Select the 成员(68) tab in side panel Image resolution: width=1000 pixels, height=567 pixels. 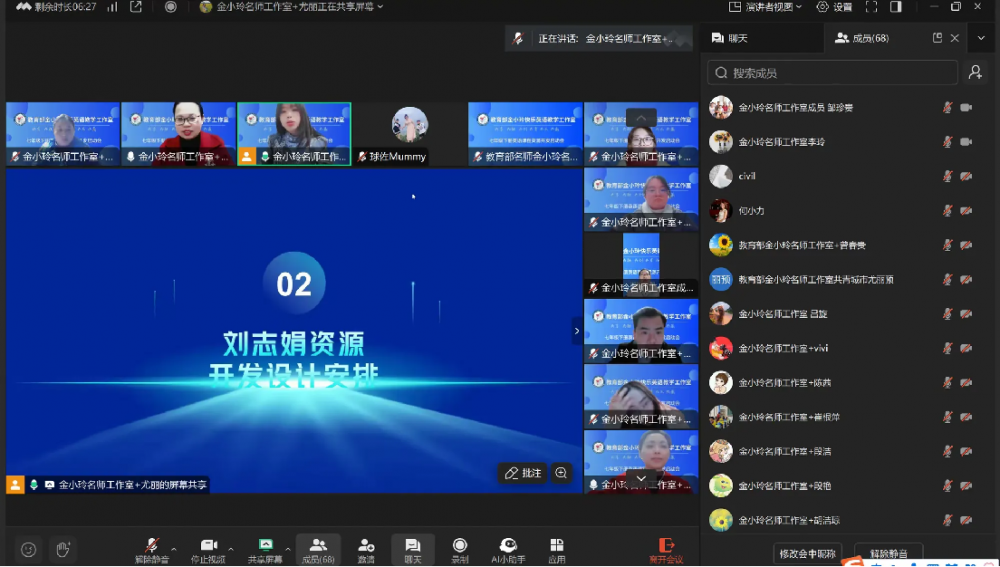[862, 38]
